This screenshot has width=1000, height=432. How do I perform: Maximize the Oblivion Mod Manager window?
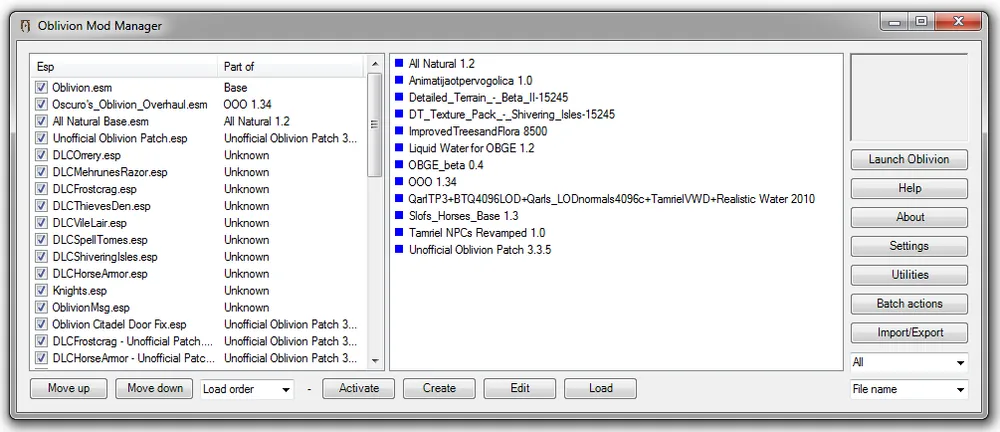[x=920, y=22]
